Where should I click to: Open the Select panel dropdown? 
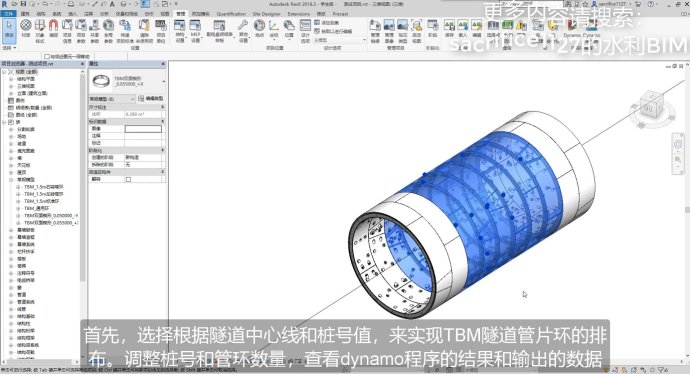(x=9, y=48)
